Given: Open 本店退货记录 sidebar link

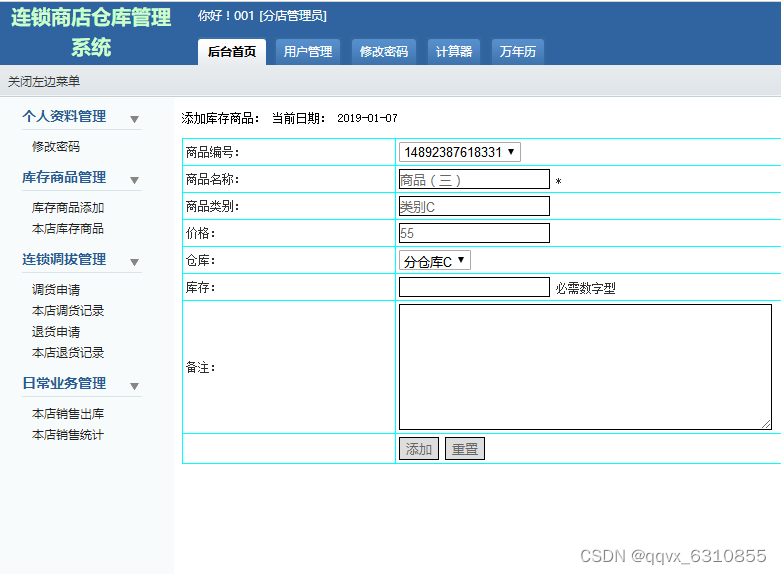Looking at the screenshot, I should pyautogui.click(x=68, y=353).
